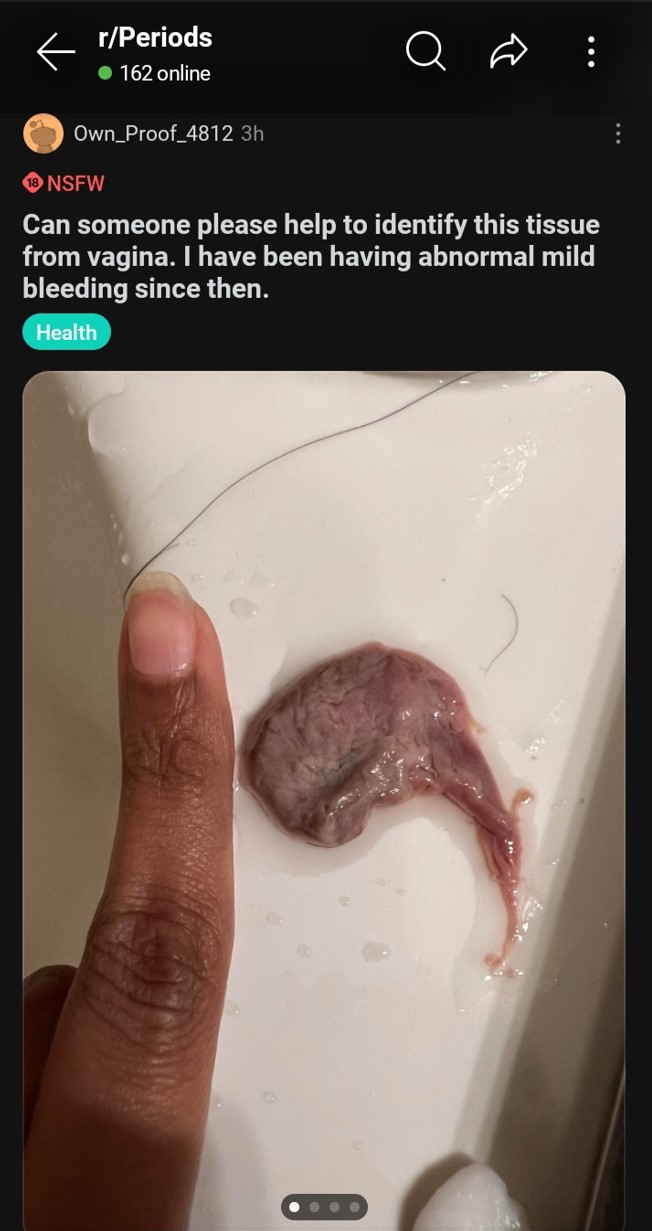Open the r/Periods community title

tap(155, 38)
